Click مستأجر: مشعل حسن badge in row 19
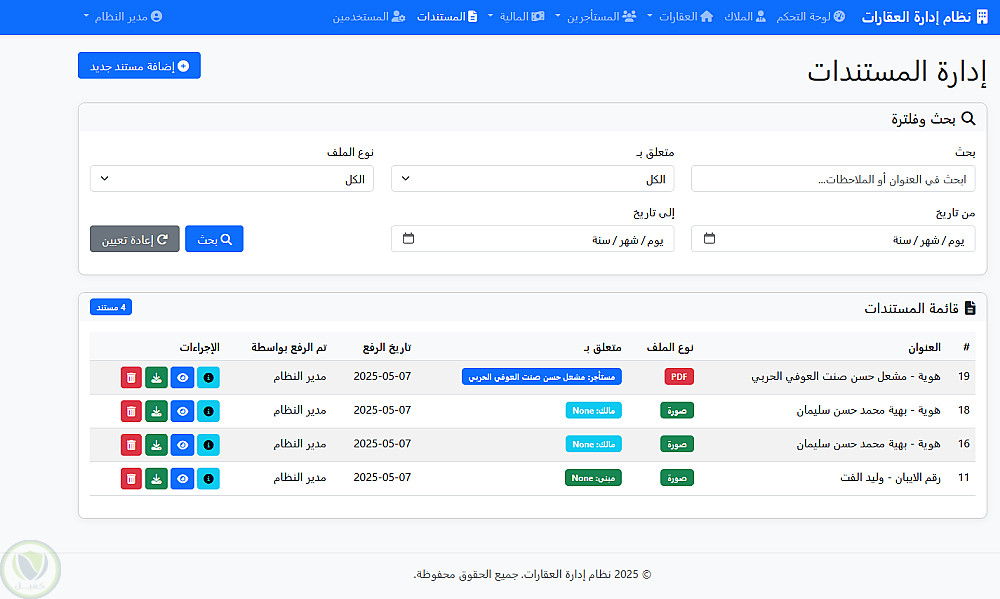Viewport: 1000px width, 599px height. 541,377
